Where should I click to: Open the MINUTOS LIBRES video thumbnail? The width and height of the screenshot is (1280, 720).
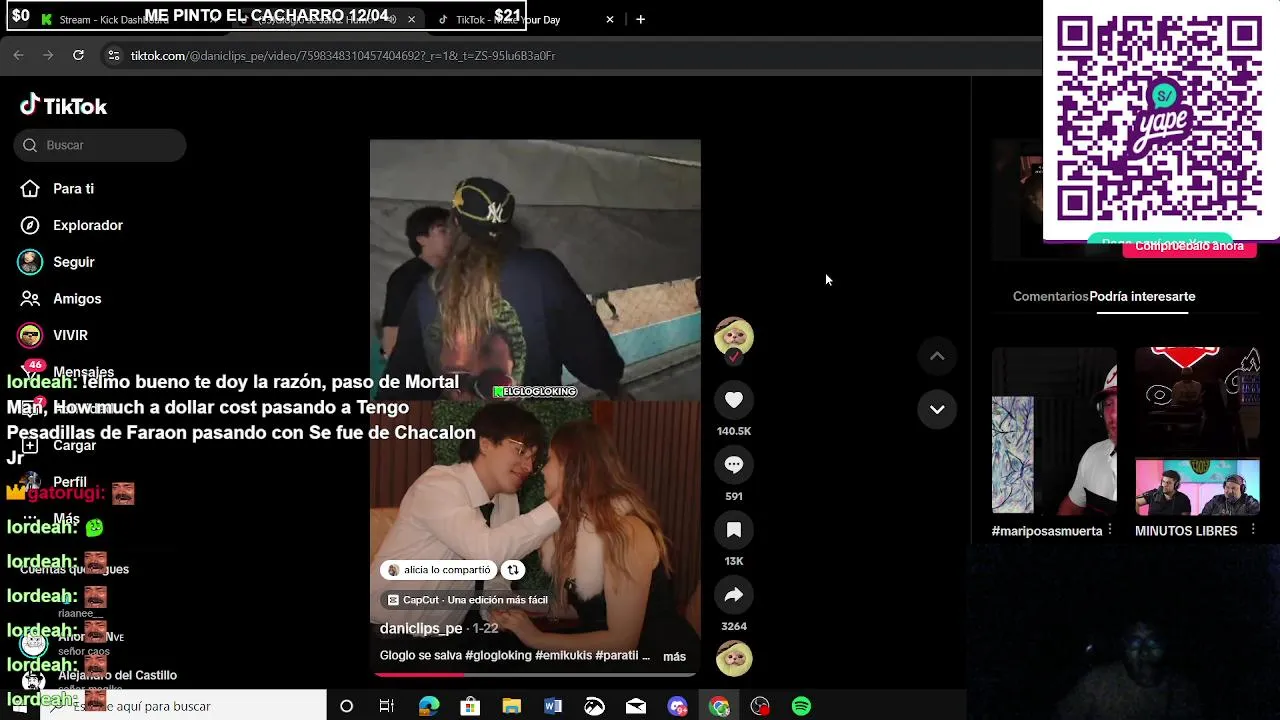coord(1197,431)
